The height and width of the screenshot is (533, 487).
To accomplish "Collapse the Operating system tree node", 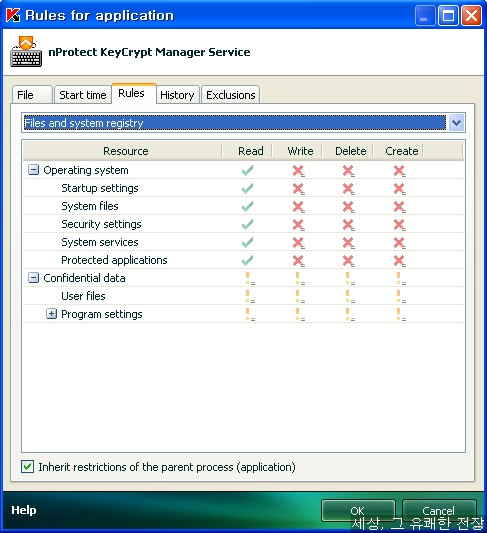I will [x=33, y=170].
